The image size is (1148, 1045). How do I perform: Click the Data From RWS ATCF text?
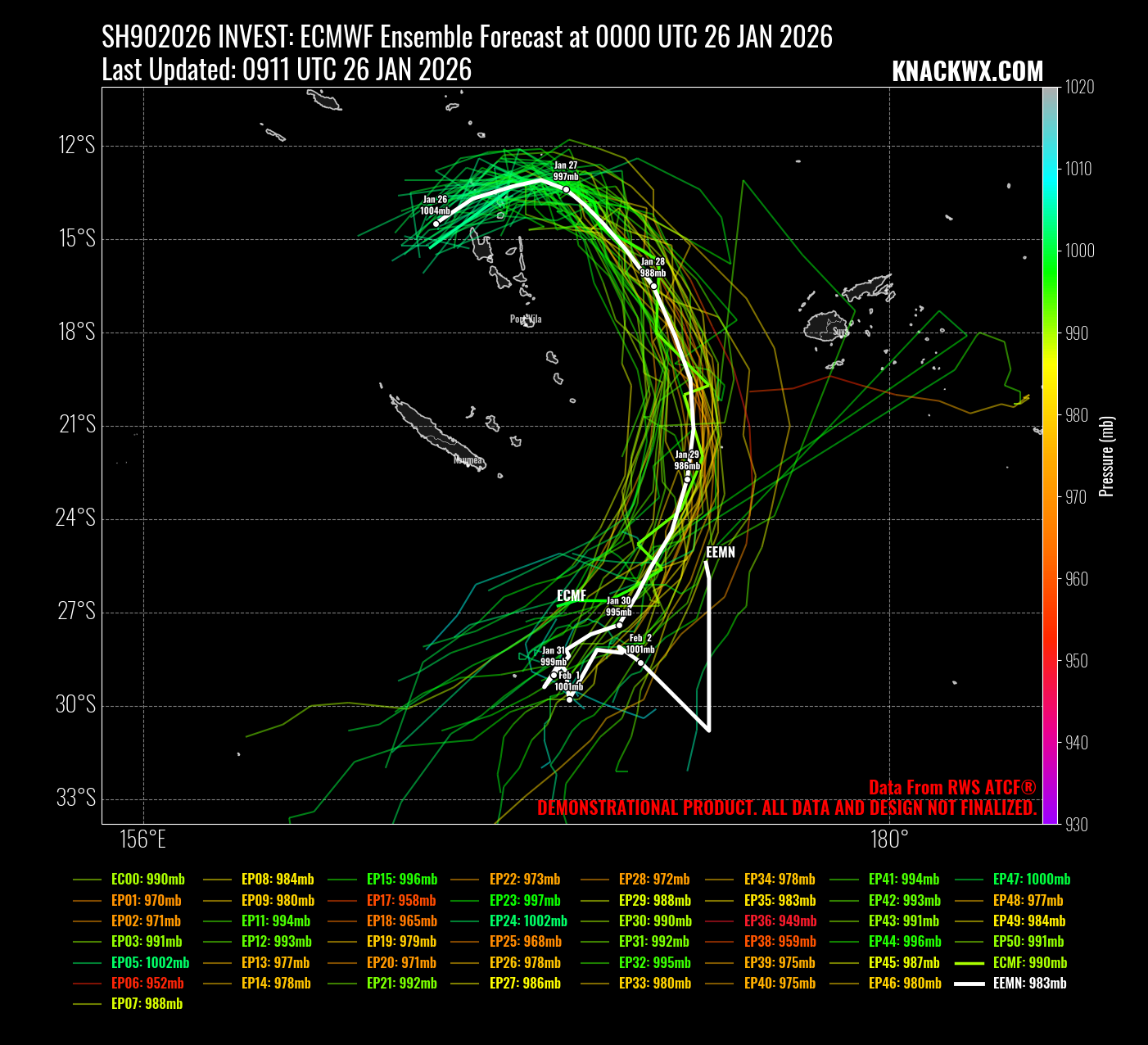point(951,788)
